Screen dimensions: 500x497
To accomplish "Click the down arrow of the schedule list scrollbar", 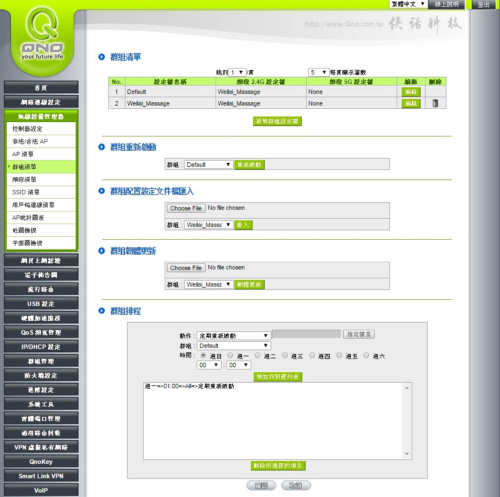I will (407, 454).
